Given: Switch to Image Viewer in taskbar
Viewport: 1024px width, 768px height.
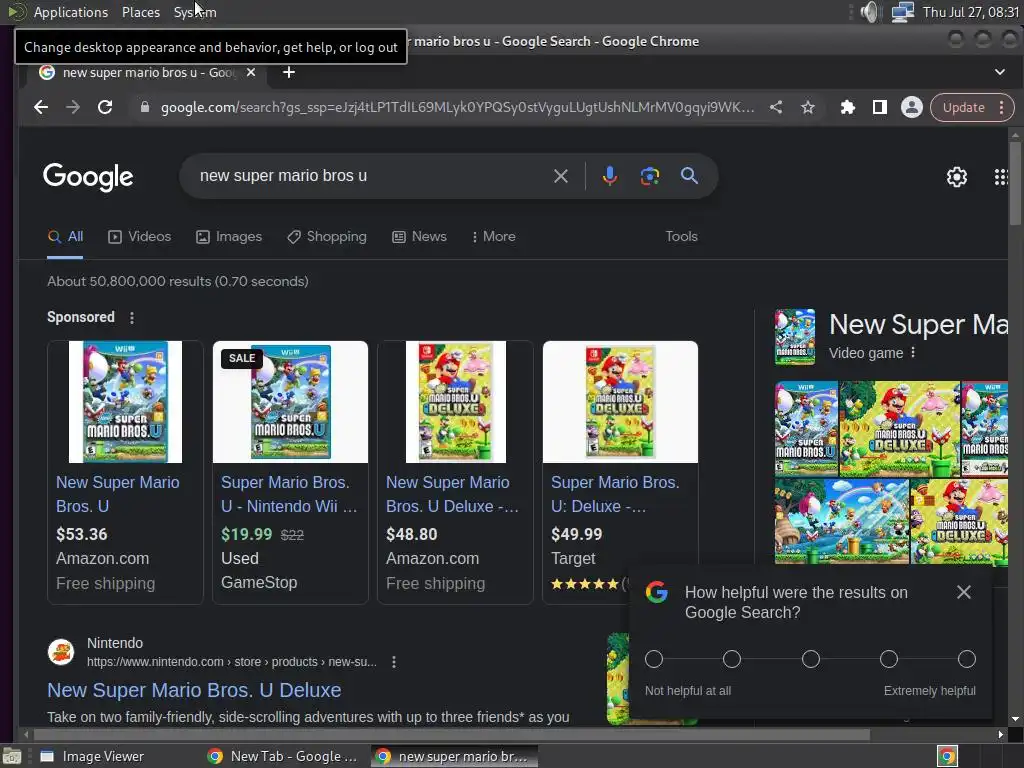Looking at the screenshot, I should pyautogui.click(x=92, y=756).
